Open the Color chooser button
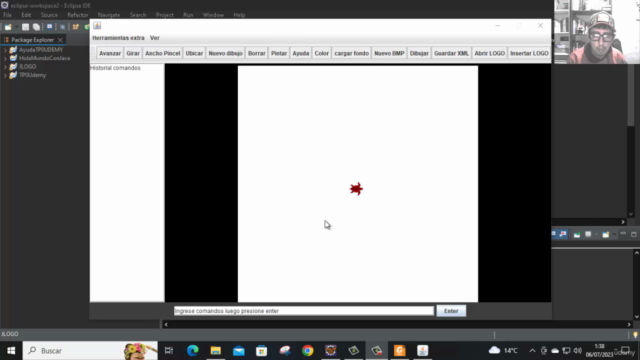Image resolution: width=640 pixels, height=360 pixels. click(x=321, y=53)
